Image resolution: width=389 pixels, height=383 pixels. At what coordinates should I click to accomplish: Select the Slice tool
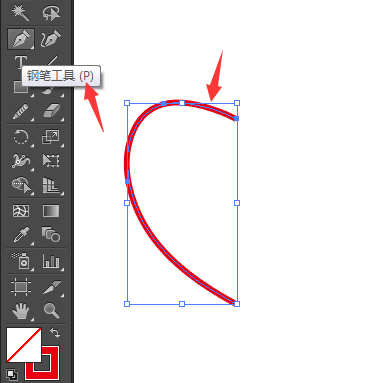tap(52, 288)
